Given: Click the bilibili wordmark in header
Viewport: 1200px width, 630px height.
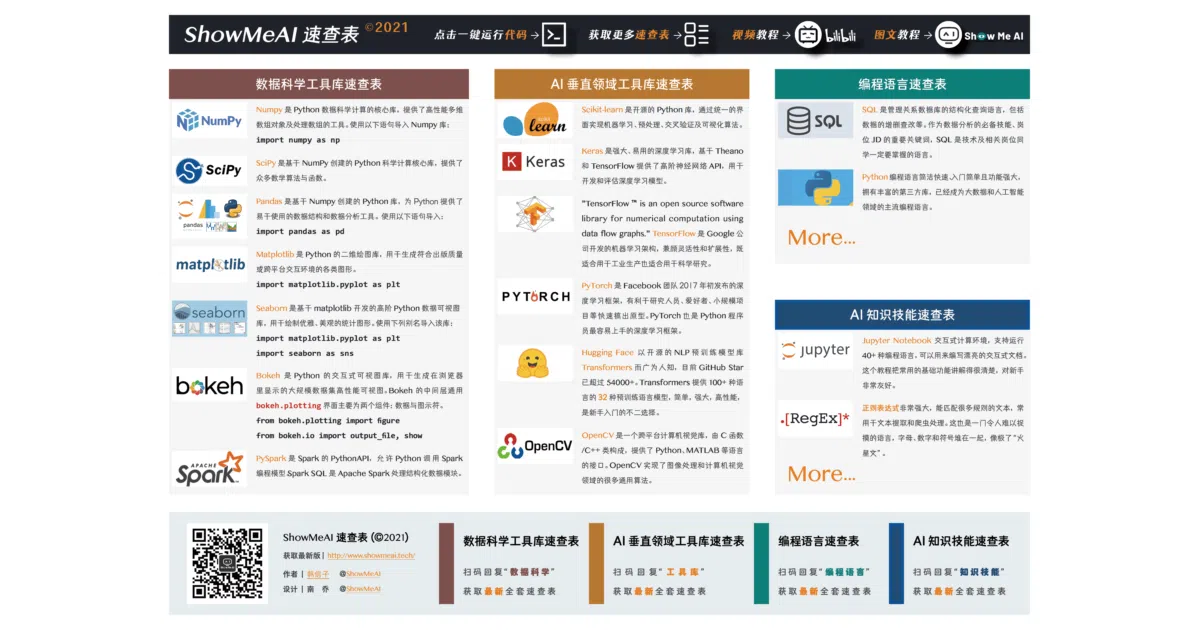Looking at the screenshot, I should (841, 36).
